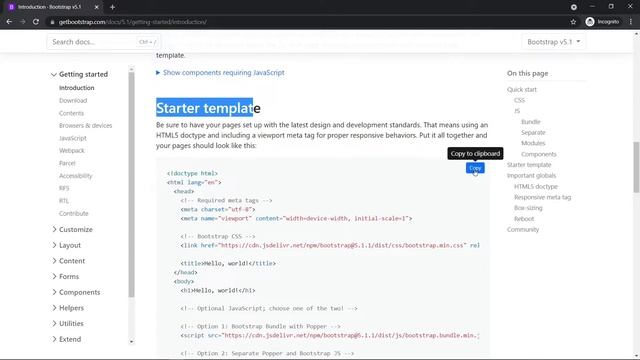Click the page vertical scrollbar thumb
This screenshot has width=640, height=360.
tap(636, 167)
